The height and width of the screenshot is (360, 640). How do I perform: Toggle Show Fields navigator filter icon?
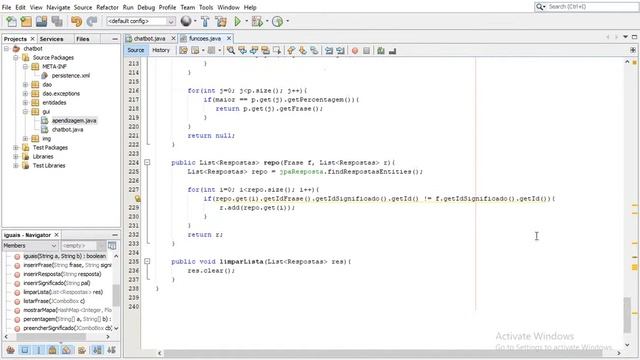(25, 350)
